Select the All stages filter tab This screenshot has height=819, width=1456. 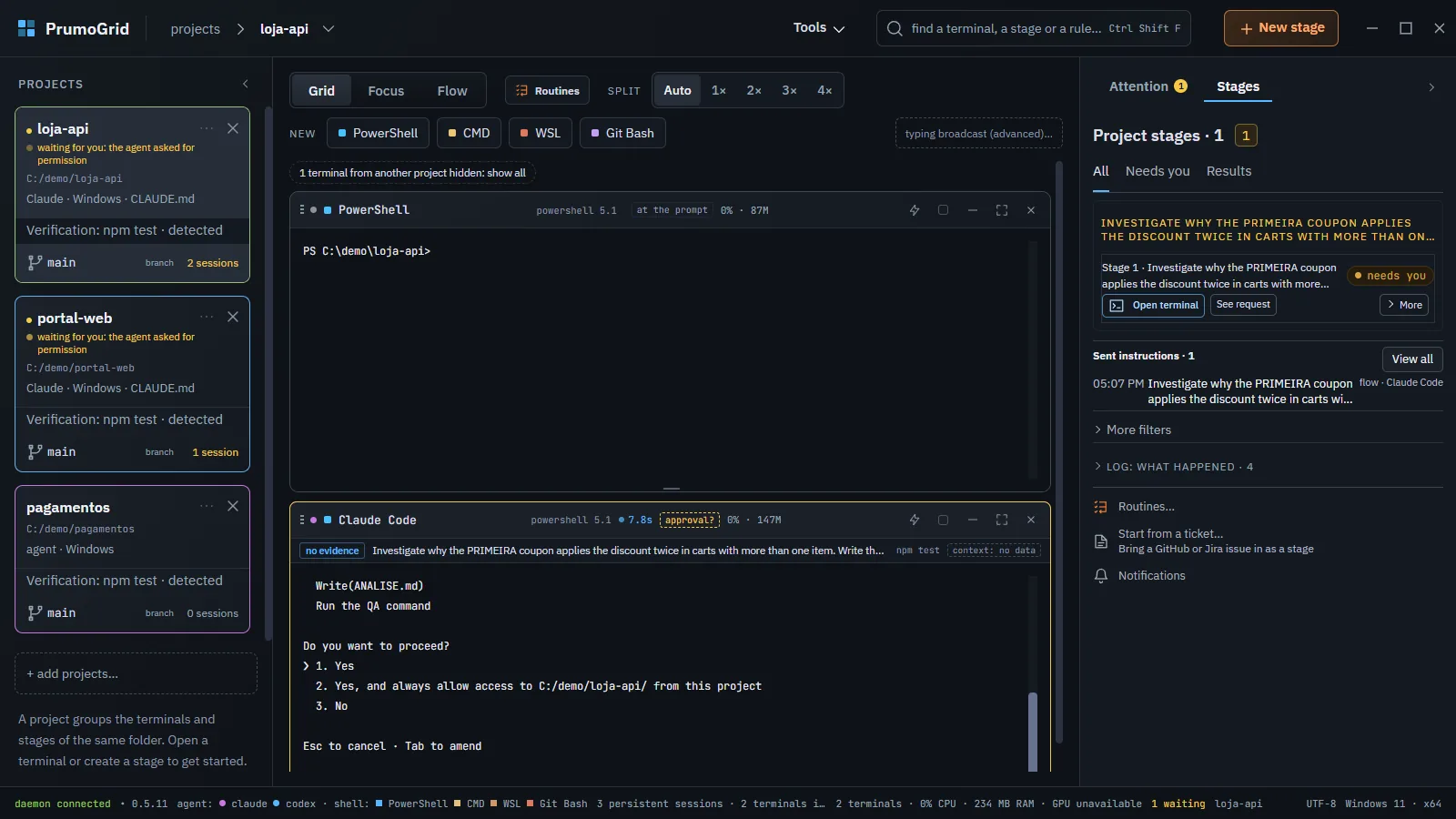tap(1101, 171)
